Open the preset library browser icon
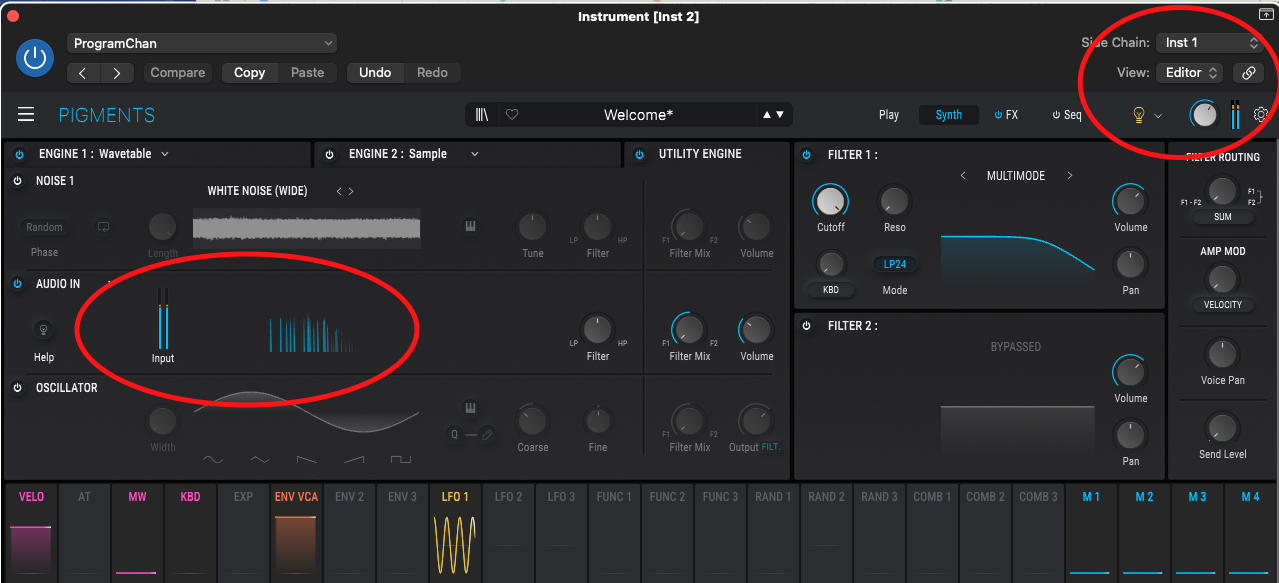 pyautogui.click(x=481, y=115)
